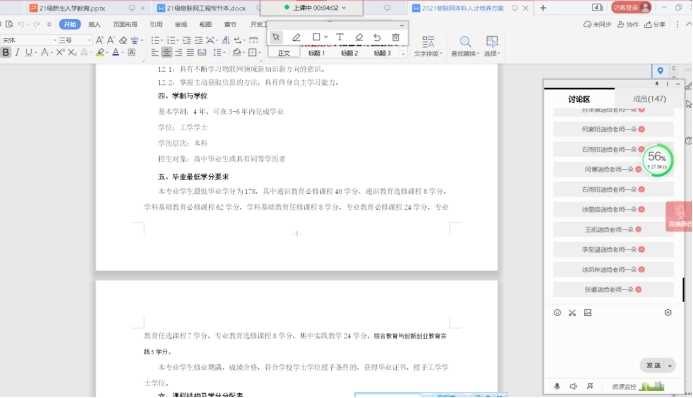Apply subscript formatting

click(x=72, y=53)
